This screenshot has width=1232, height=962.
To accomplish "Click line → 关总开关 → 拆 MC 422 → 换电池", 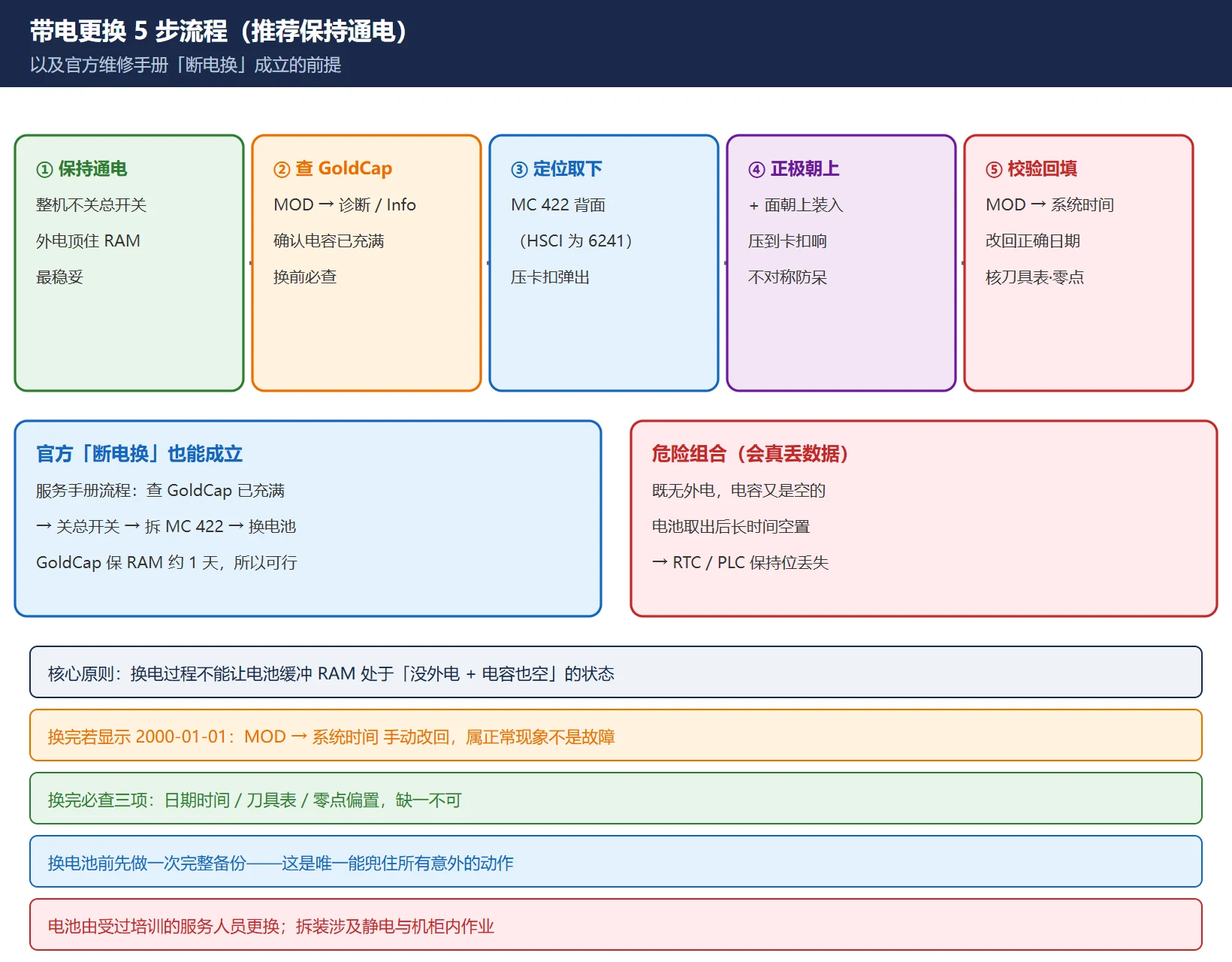I will click(166, 526).
